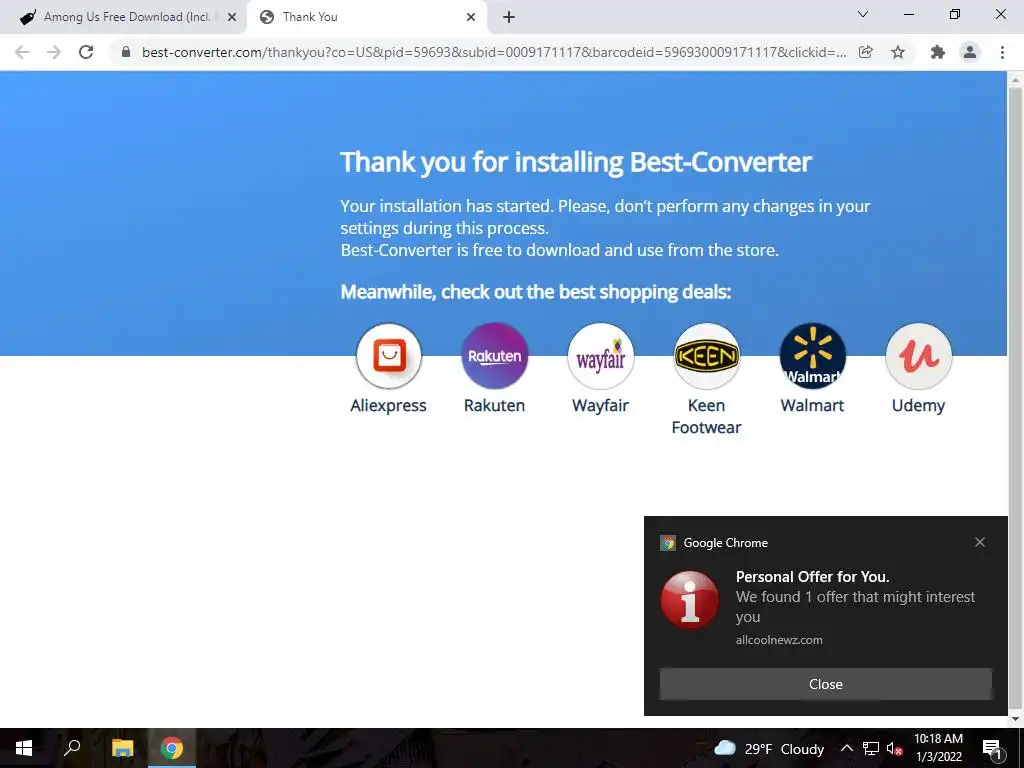This screenshot has height=768, width=1024.
Task: Click the scrollbar up arrow
Action: pyautogui.click(x=1015, y=80)
